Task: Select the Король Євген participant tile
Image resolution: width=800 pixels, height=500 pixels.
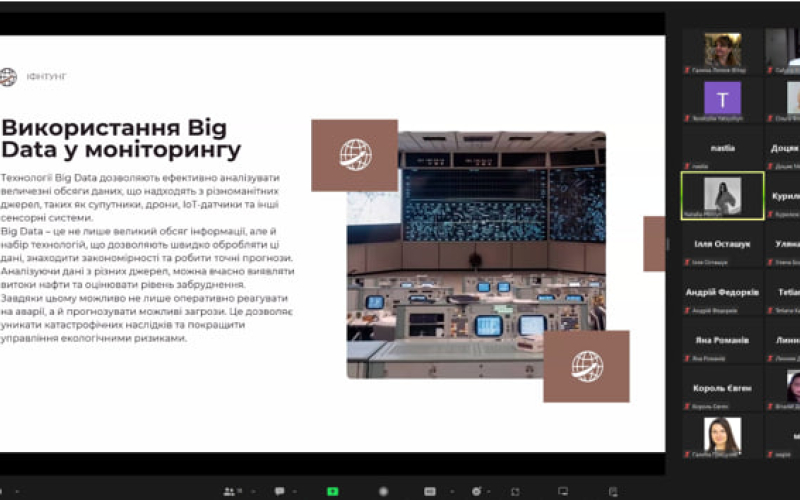Action: coord(722,388)
